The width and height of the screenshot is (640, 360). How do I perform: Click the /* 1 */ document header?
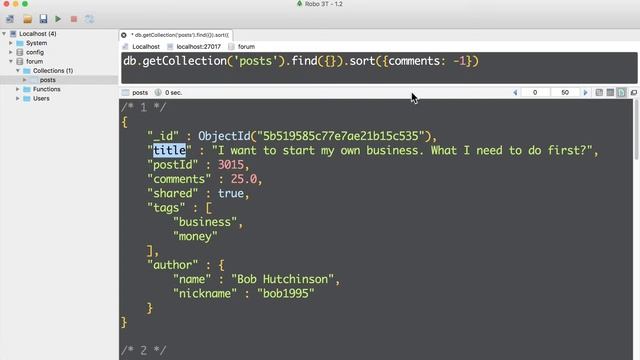(x=143, y=107)
